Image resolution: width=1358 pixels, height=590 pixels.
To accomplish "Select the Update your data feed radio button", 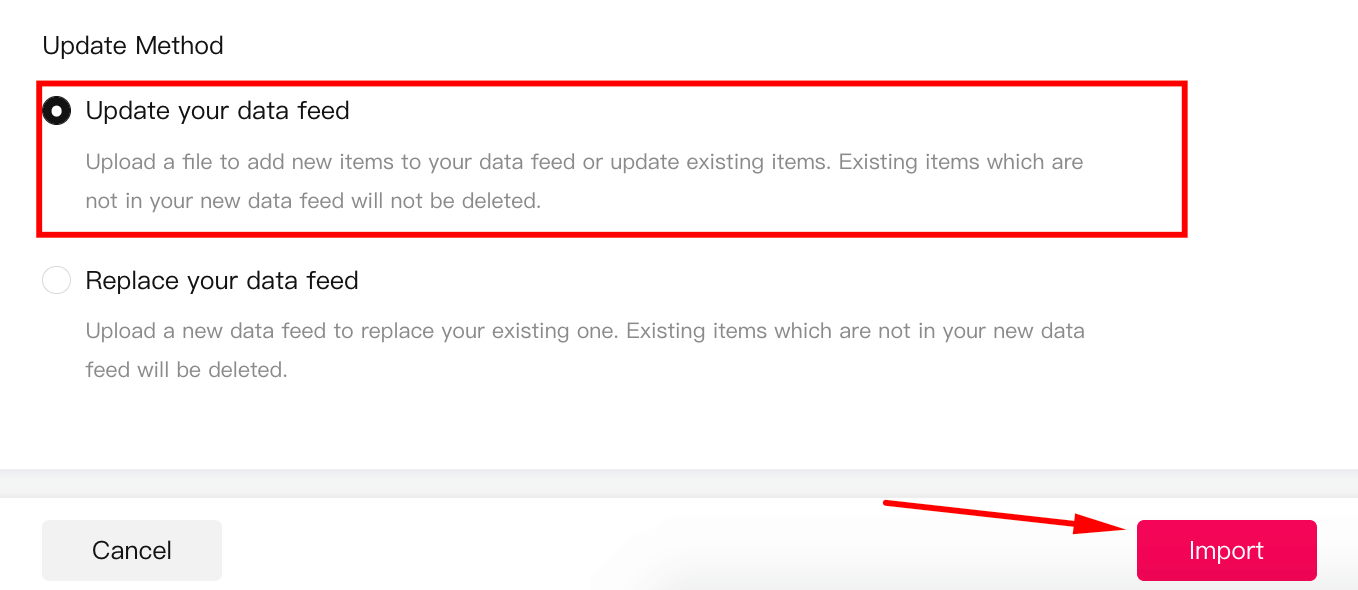I will pos(57,110).
